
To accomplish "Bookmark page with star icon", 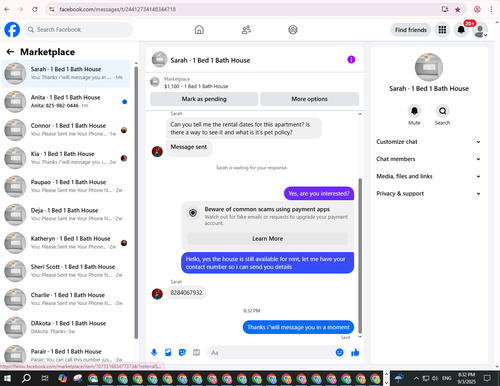I will (458, 9).
